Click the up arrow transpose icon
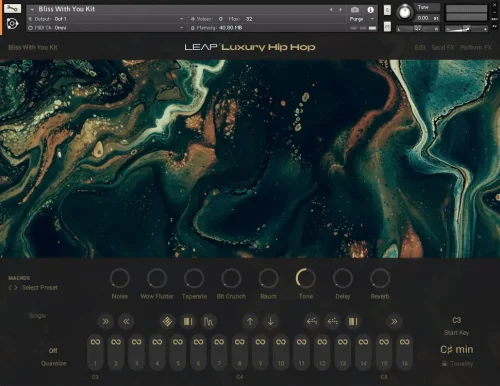This screenshot has width=500, height=386. coord(250,321)
